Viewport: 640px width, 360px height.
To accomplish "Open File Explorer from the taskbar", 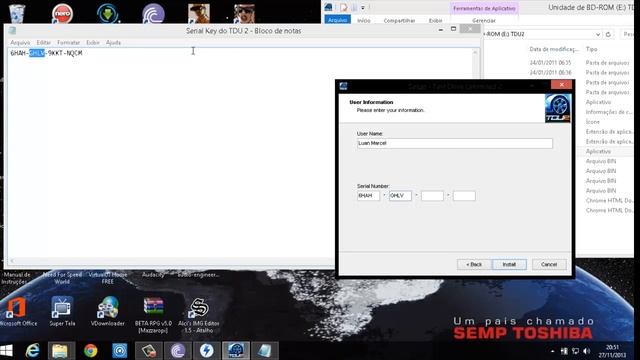I will [60, 351].
